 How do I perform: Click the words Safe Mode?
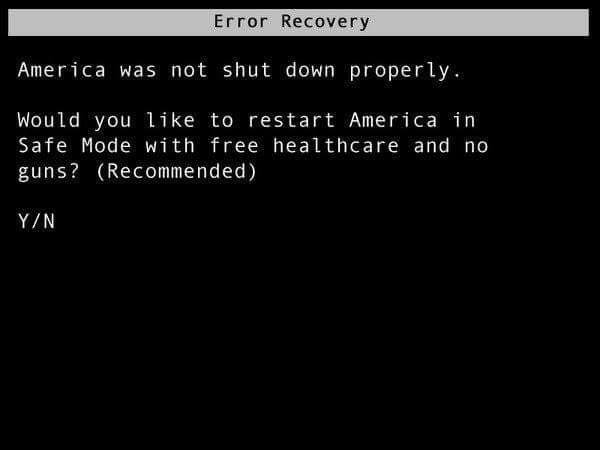point(75,146)
